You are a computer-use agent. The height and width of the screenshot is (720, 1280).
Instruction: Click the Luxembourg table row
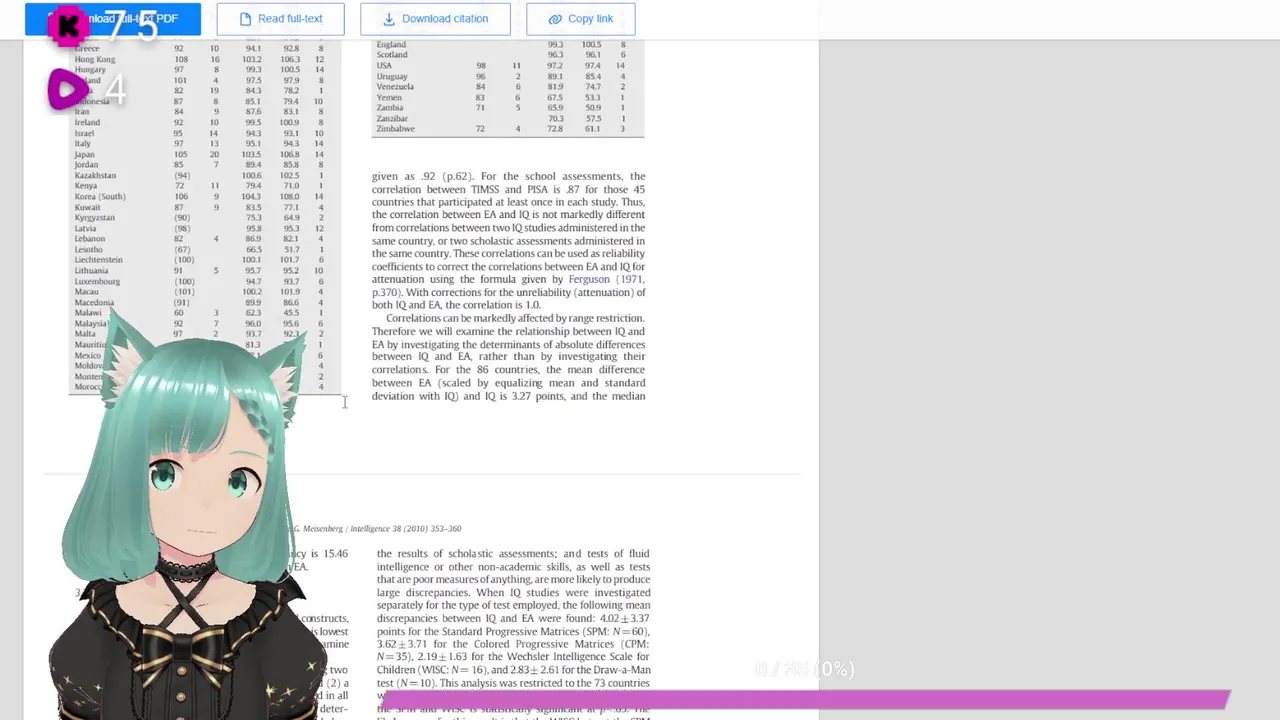pyautogui.click(x=199, y=281)
